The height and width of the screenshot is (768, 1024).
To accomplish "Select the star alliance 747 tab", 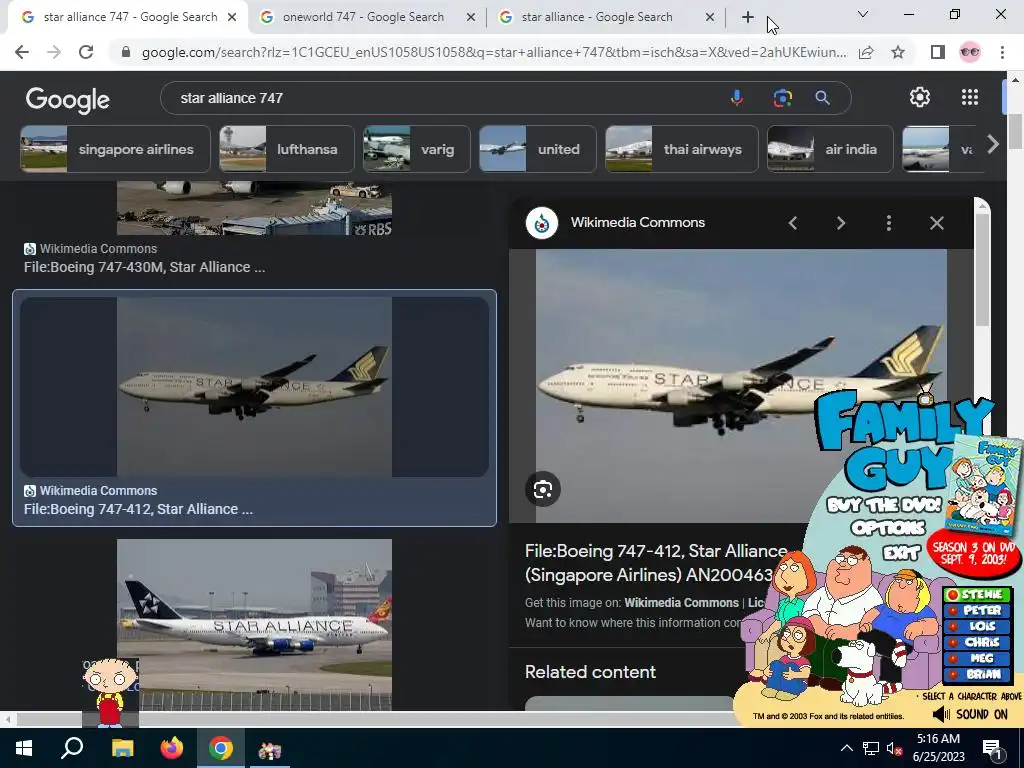I will pos(129,17).
